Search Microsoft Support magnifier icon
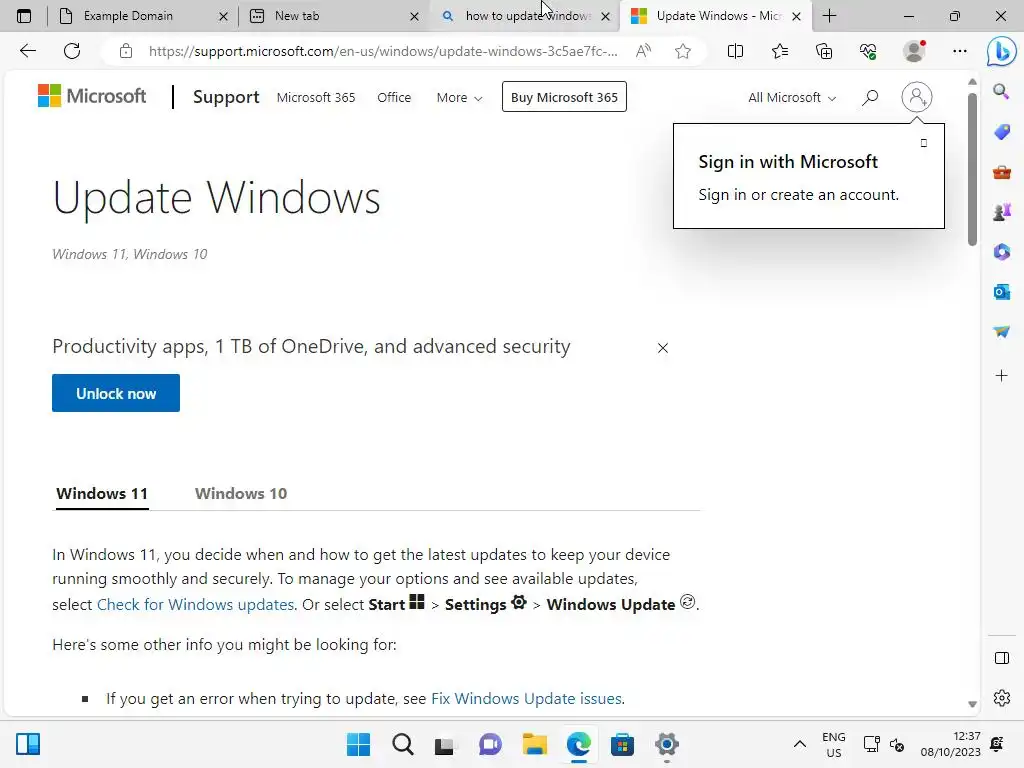The image size is (1024, 768). pyautogui.click(x=870, y=97)
